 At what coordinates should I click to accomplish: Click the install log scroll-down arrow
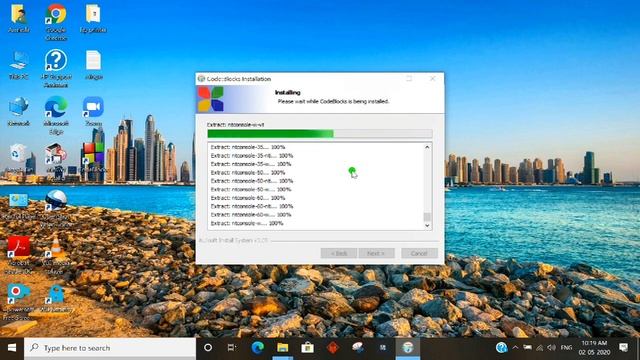click(427, 225)
